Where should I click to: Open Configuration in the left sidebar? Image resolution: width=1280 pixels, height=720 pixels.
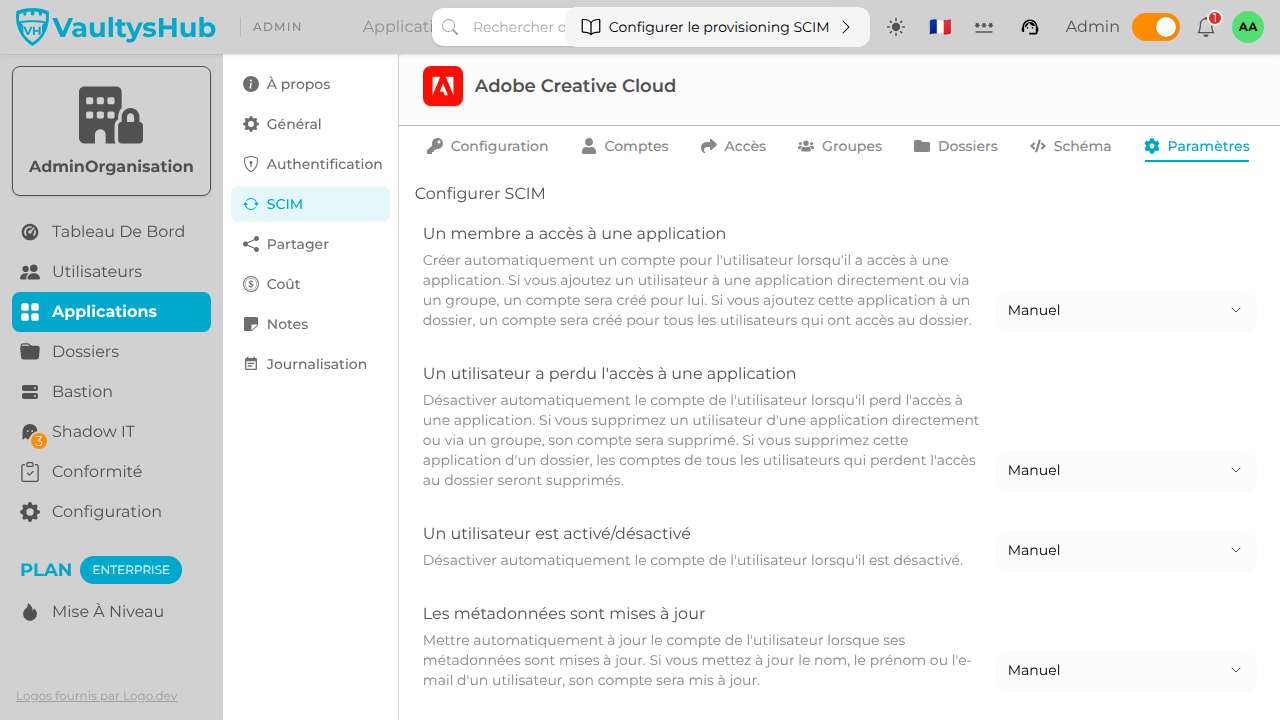point(111,511)
